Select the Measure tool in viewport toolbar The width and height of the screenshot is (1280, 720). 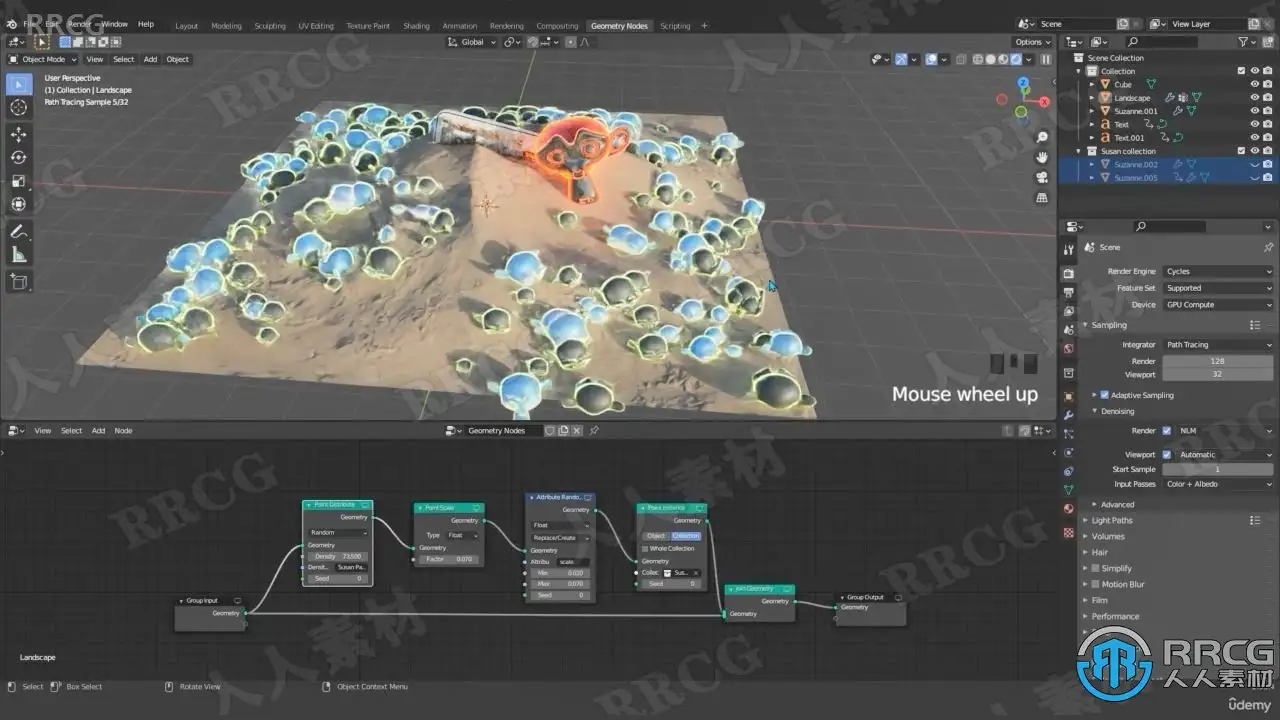(x=18, y=255)
